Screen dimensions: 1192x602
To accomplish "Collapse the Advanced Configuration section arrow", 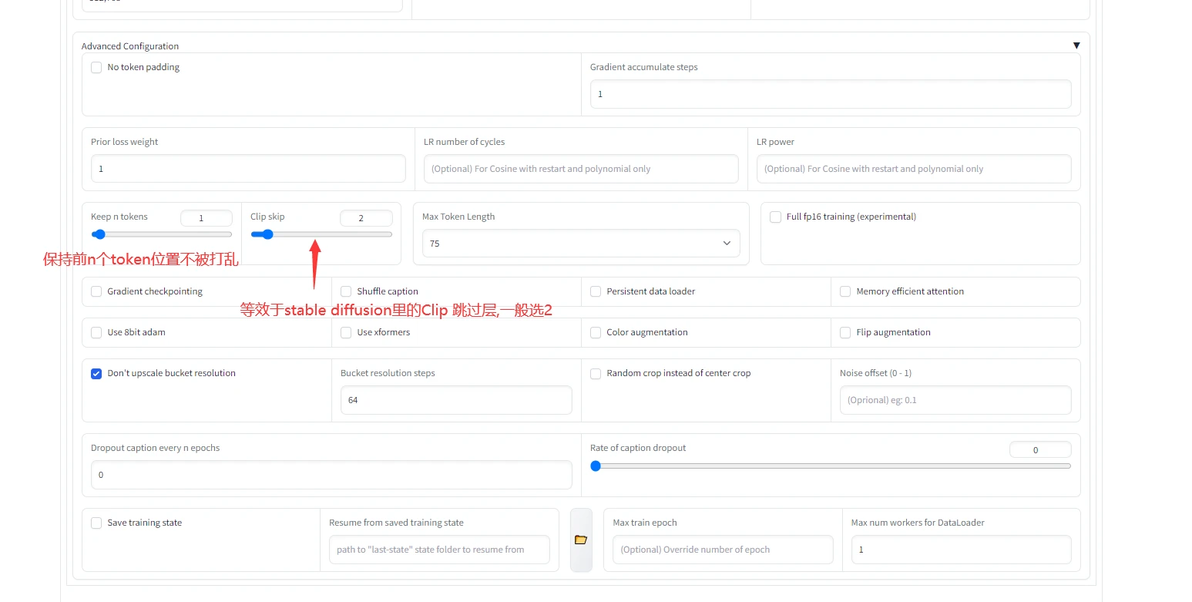I will [x=1076, y=46].
